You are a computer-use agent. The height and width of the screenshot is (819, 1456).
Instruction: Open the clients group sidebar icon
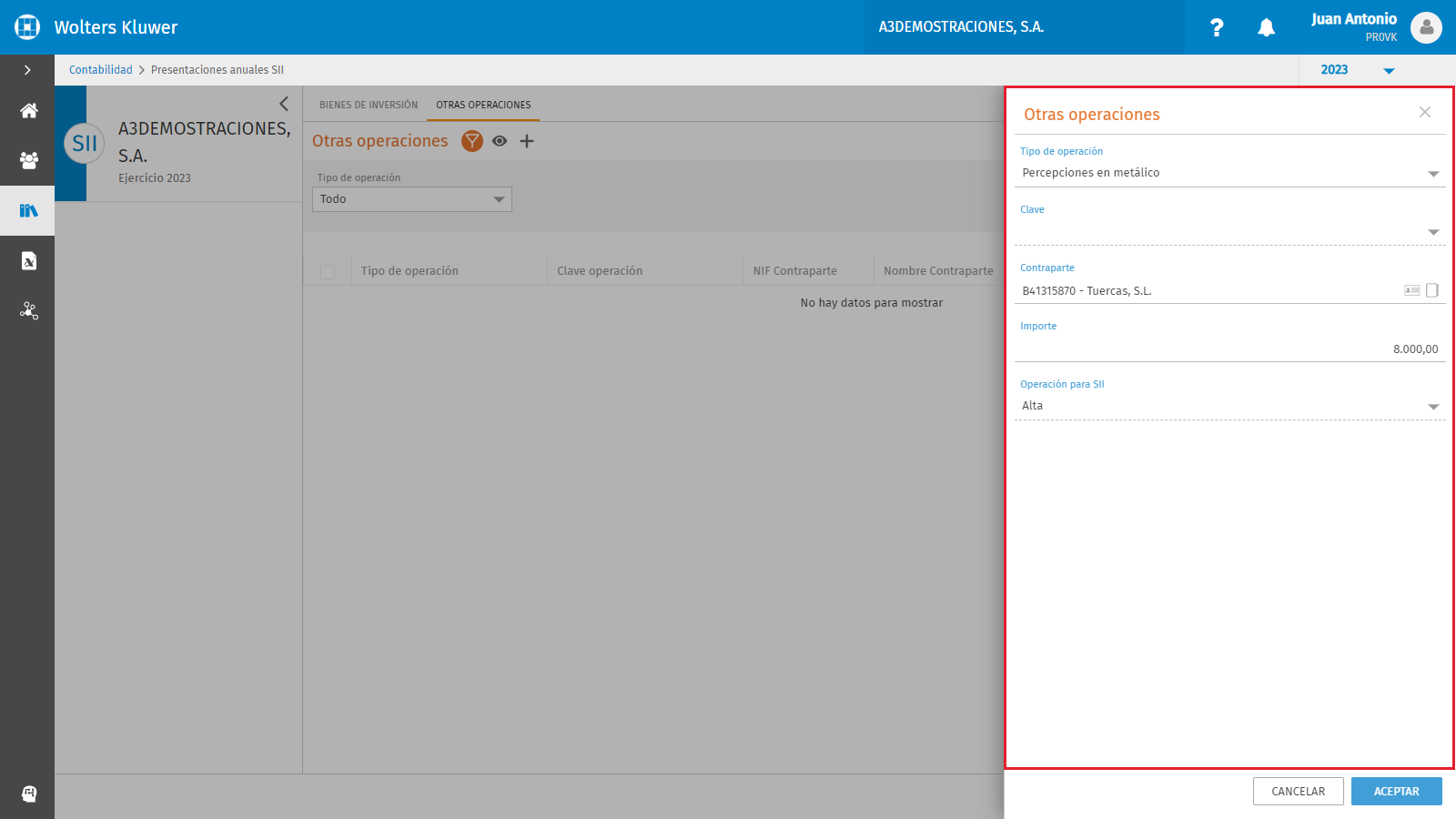coord(29,160)
